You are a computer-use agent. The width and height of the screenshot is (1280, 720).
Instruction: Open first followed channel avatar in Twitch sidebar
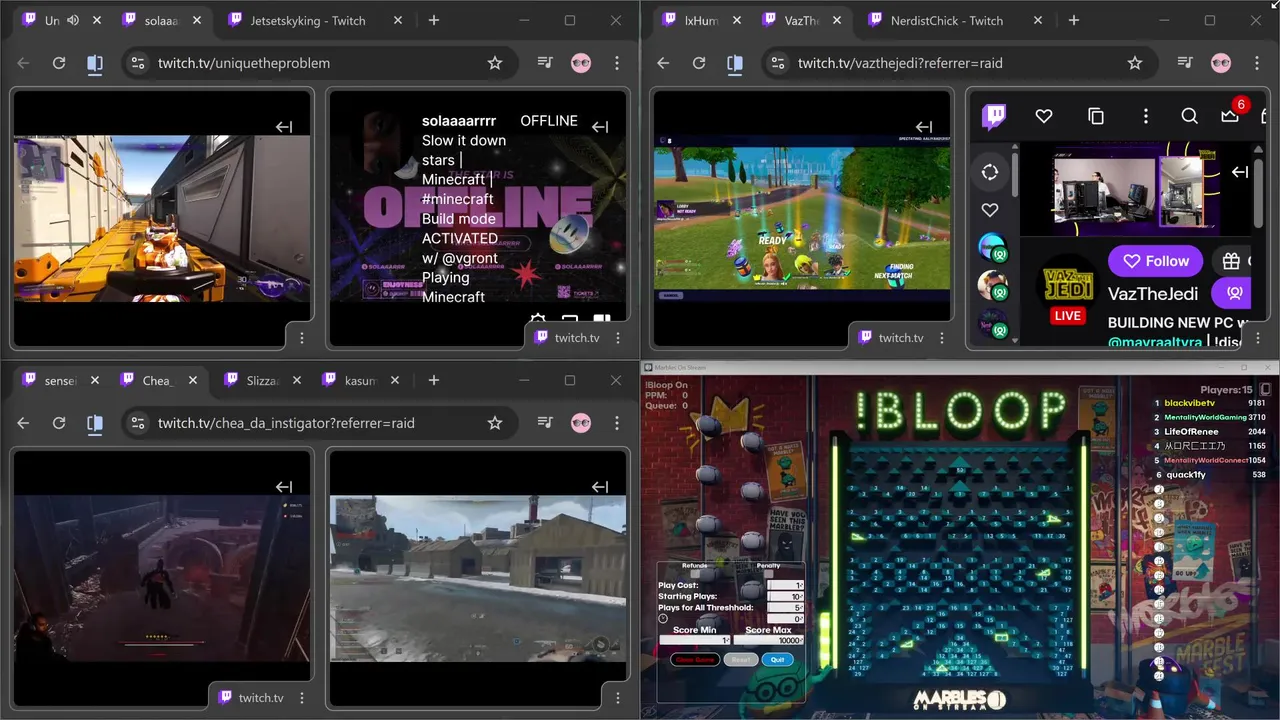(992, 248)
